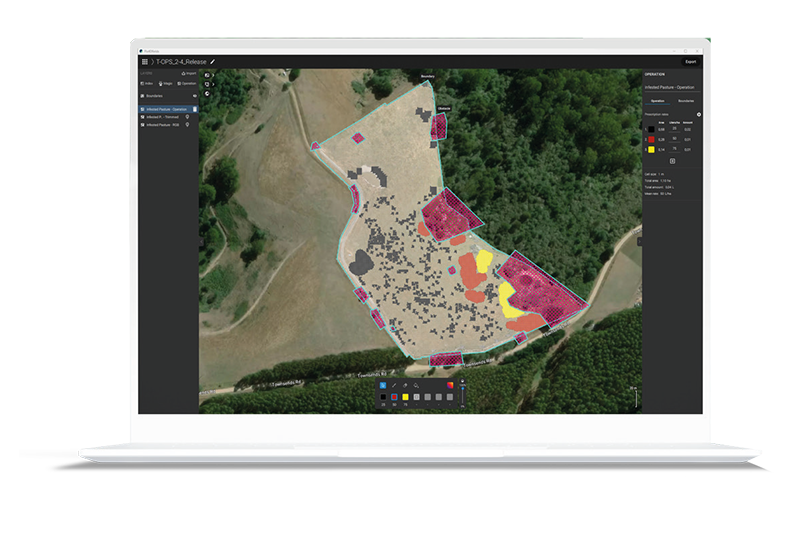Image resolution: width=800 pixels, height=535 pixels.
Task: Switch to the Boundaries tab
Action: [x=686, y=101]
